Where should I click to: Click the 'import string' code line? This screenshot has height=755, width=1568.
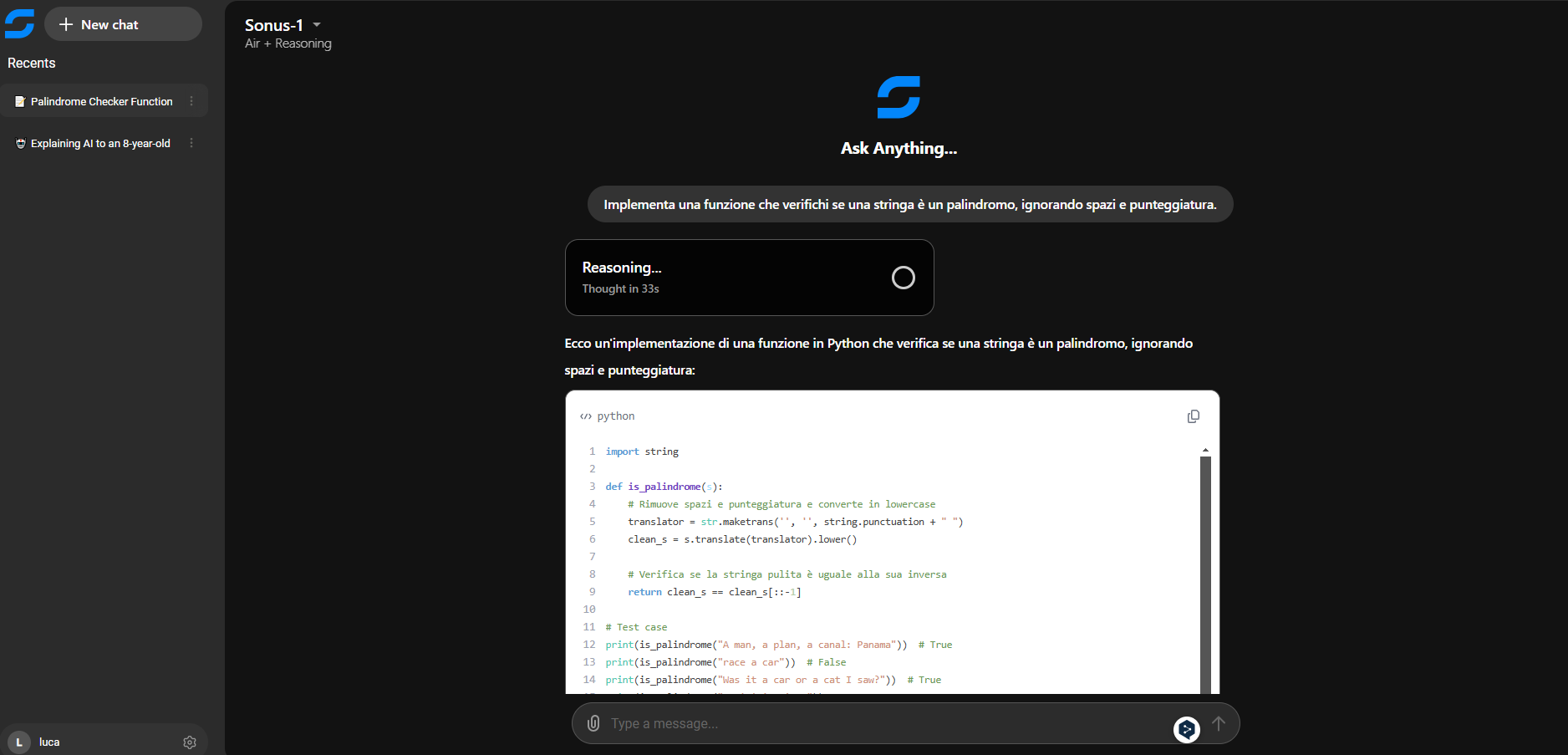coord(642,451)
